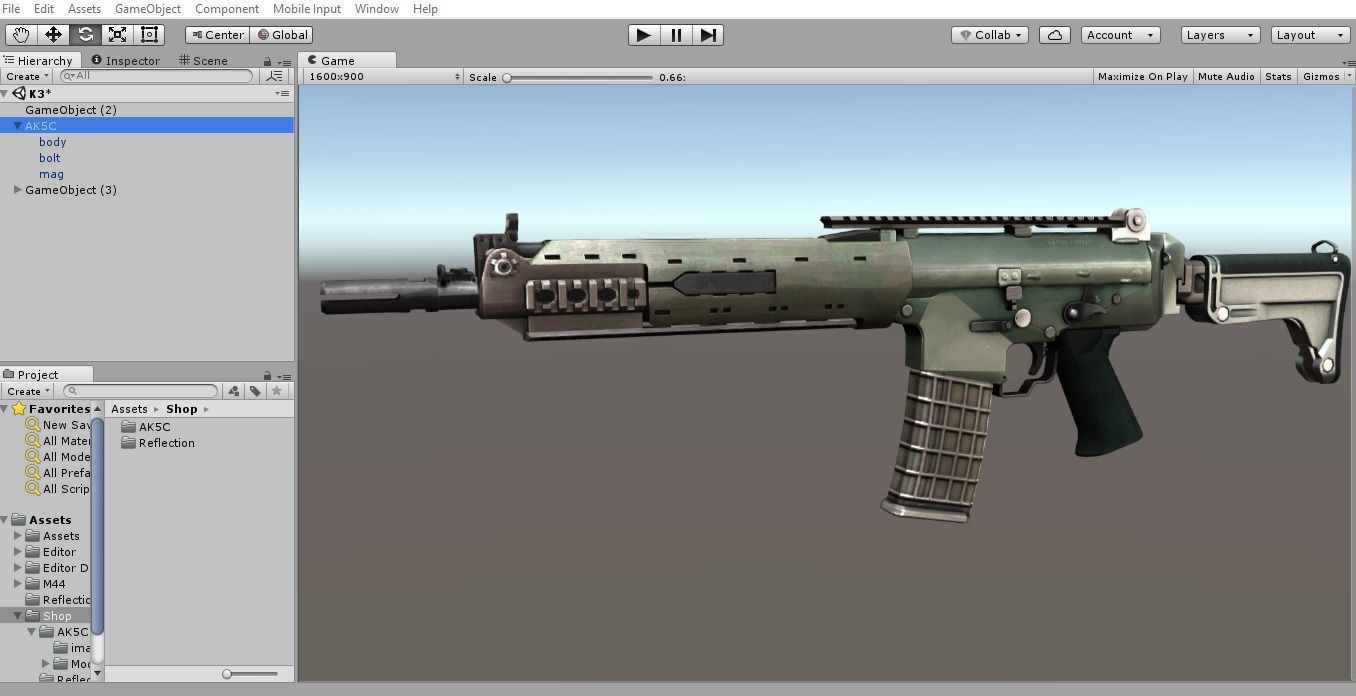Open the Help menu
This screenshot has width=1356, height=696.
425,8
